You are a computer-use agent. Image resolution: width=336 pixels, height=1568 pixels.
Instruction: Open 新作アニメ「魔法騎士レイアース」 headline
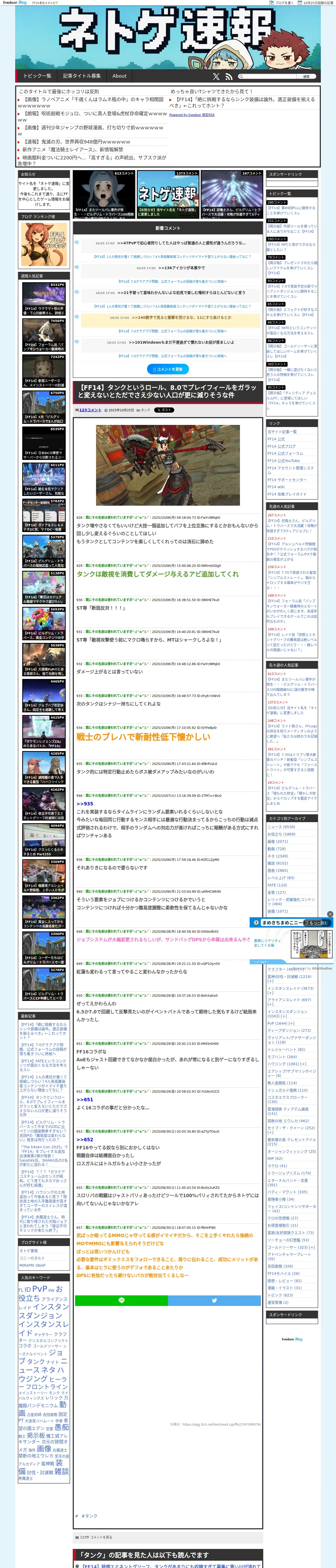click(x=72, y=149)
